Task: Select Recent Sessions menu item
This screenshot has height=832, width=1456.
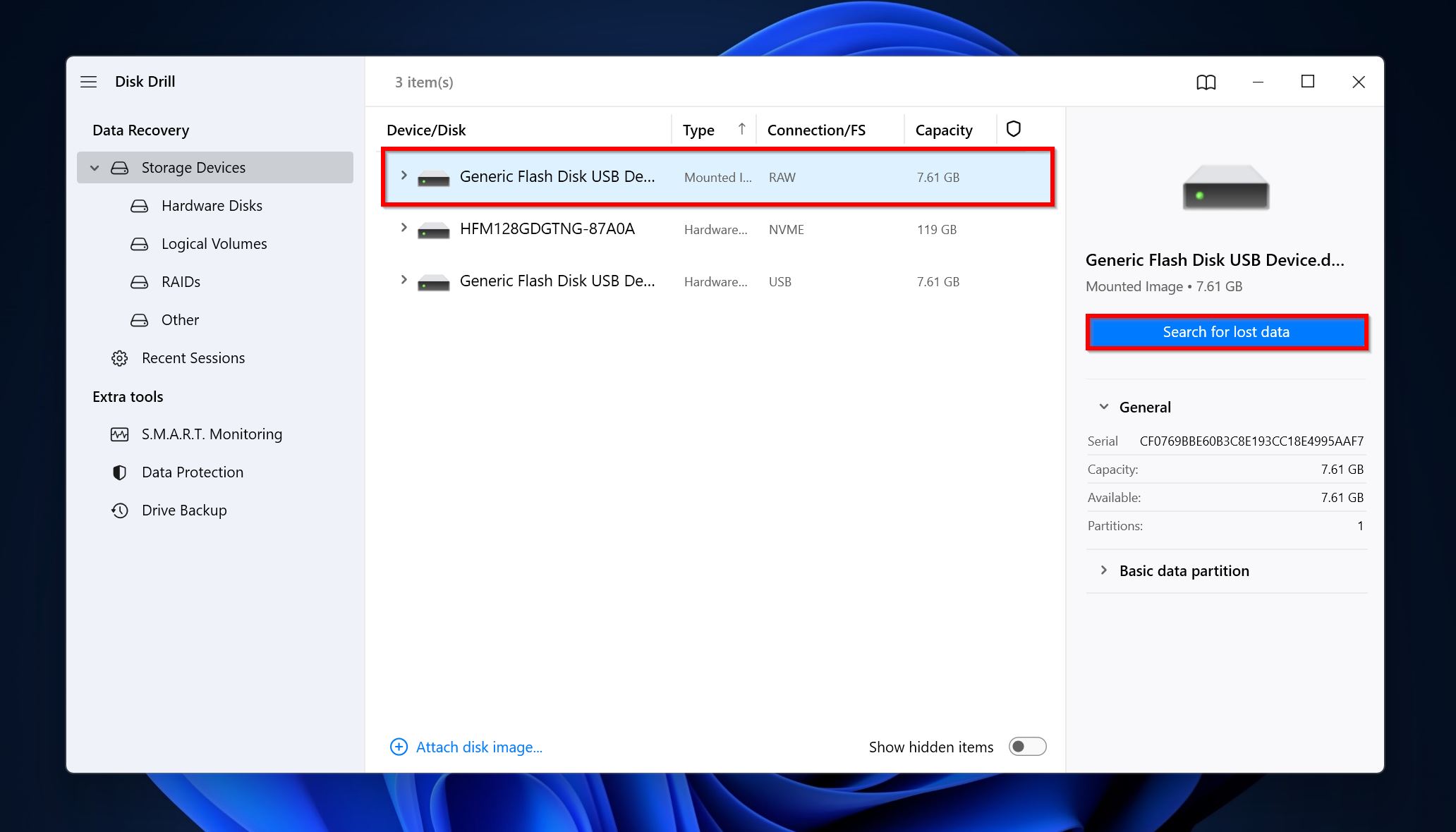Action: pos(193,357)
